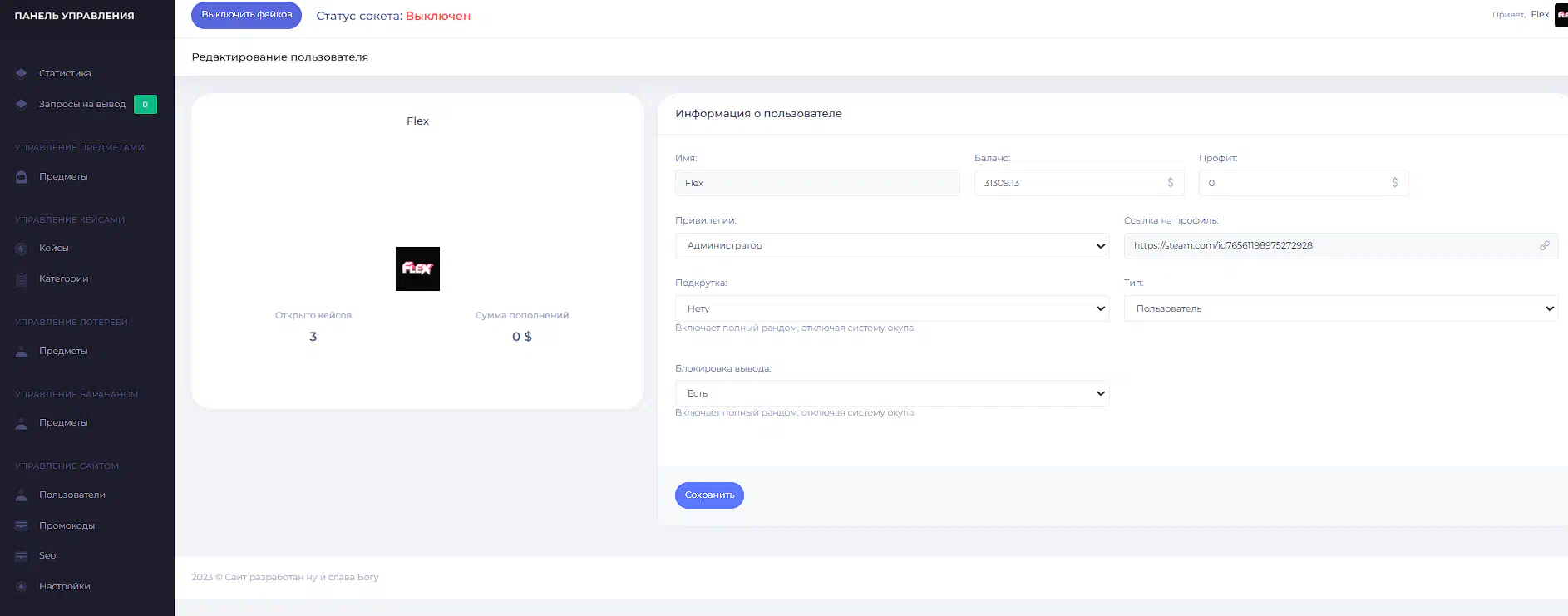Open Запросы на вывод menu item
1568x616 pixels.
[81, 105]
